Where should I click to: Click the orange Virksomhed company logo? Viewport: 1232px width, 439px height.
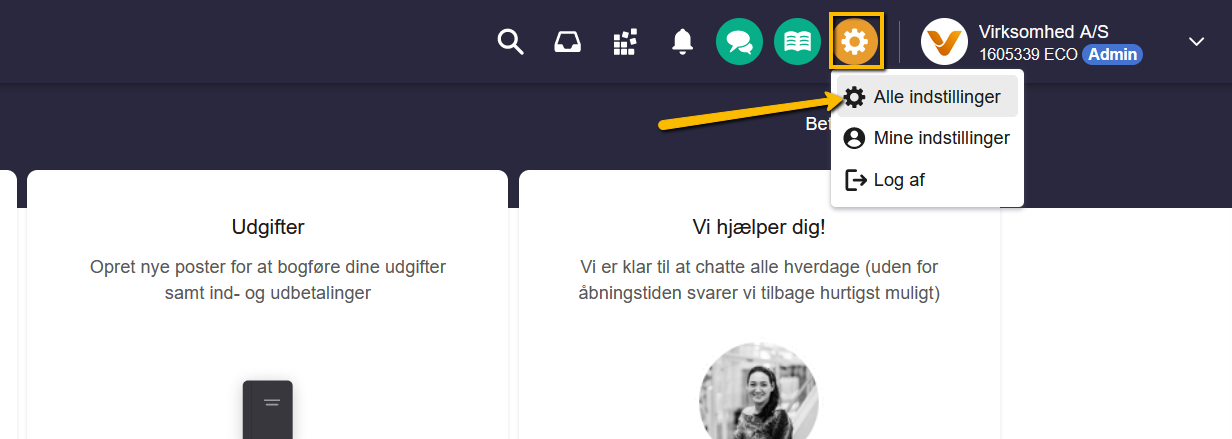click(944, 42)
